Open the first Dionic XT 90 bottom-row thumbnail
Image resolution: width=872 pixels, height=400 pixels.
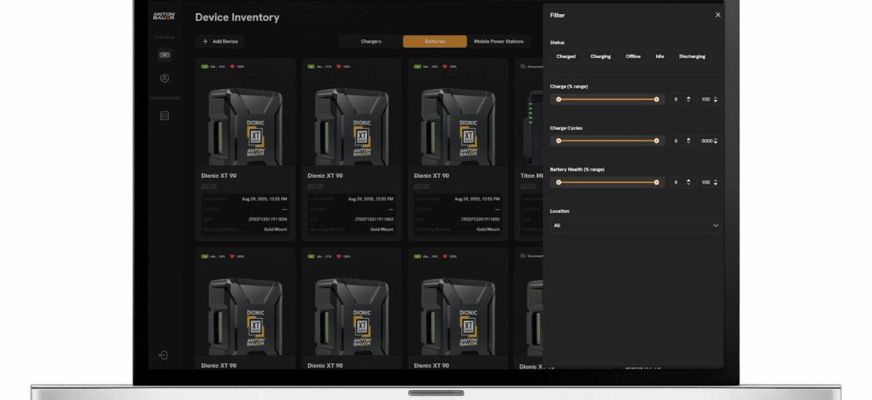[245, 317]
